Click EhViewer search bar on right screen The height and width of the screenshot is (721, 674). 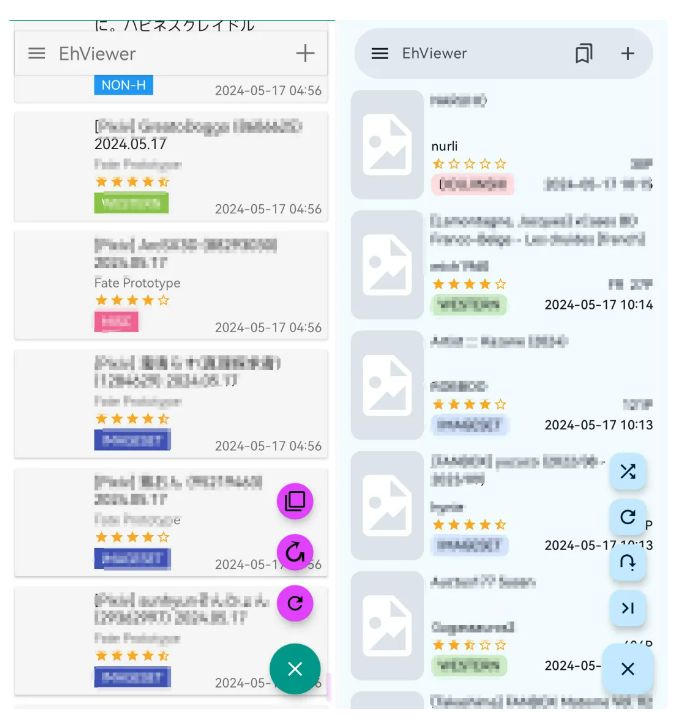503,53
